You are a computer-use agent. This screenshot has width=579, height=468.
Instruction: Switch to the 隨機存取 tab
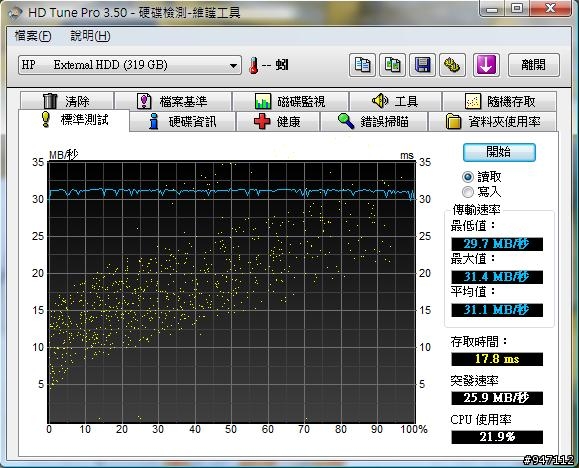coord(500,101)
